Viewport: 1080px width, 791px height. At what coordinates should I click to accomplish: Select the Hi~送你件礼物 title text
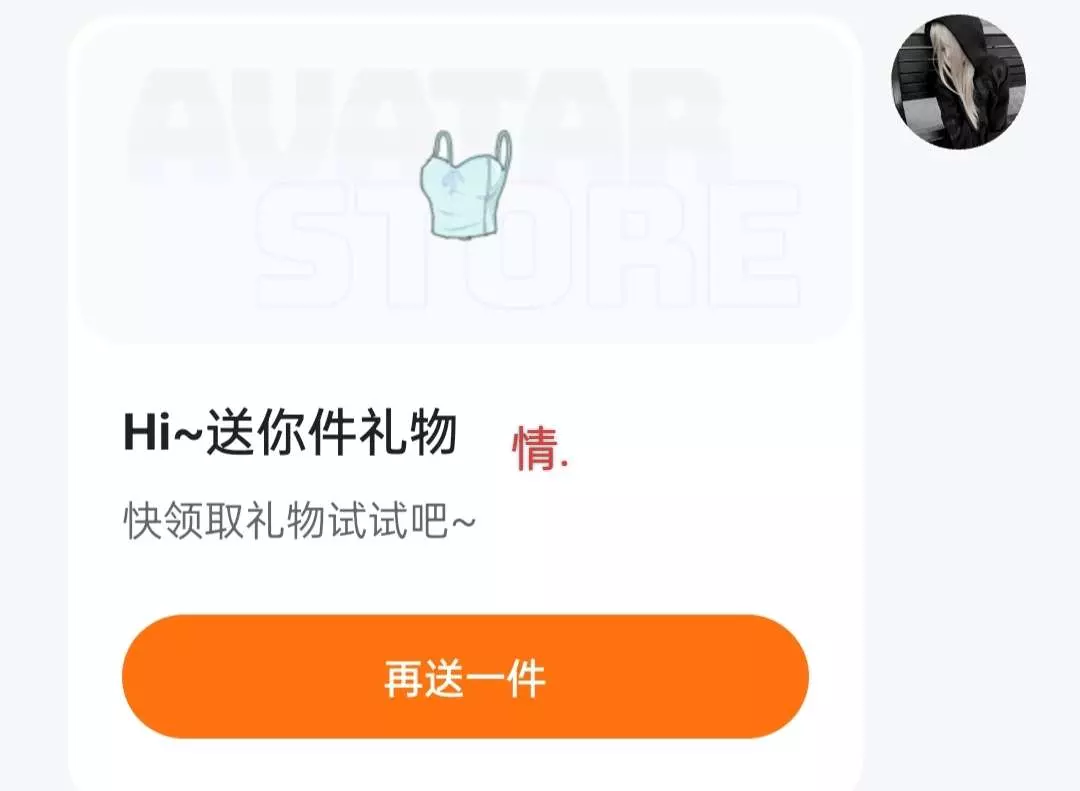[x=290, y=433]
